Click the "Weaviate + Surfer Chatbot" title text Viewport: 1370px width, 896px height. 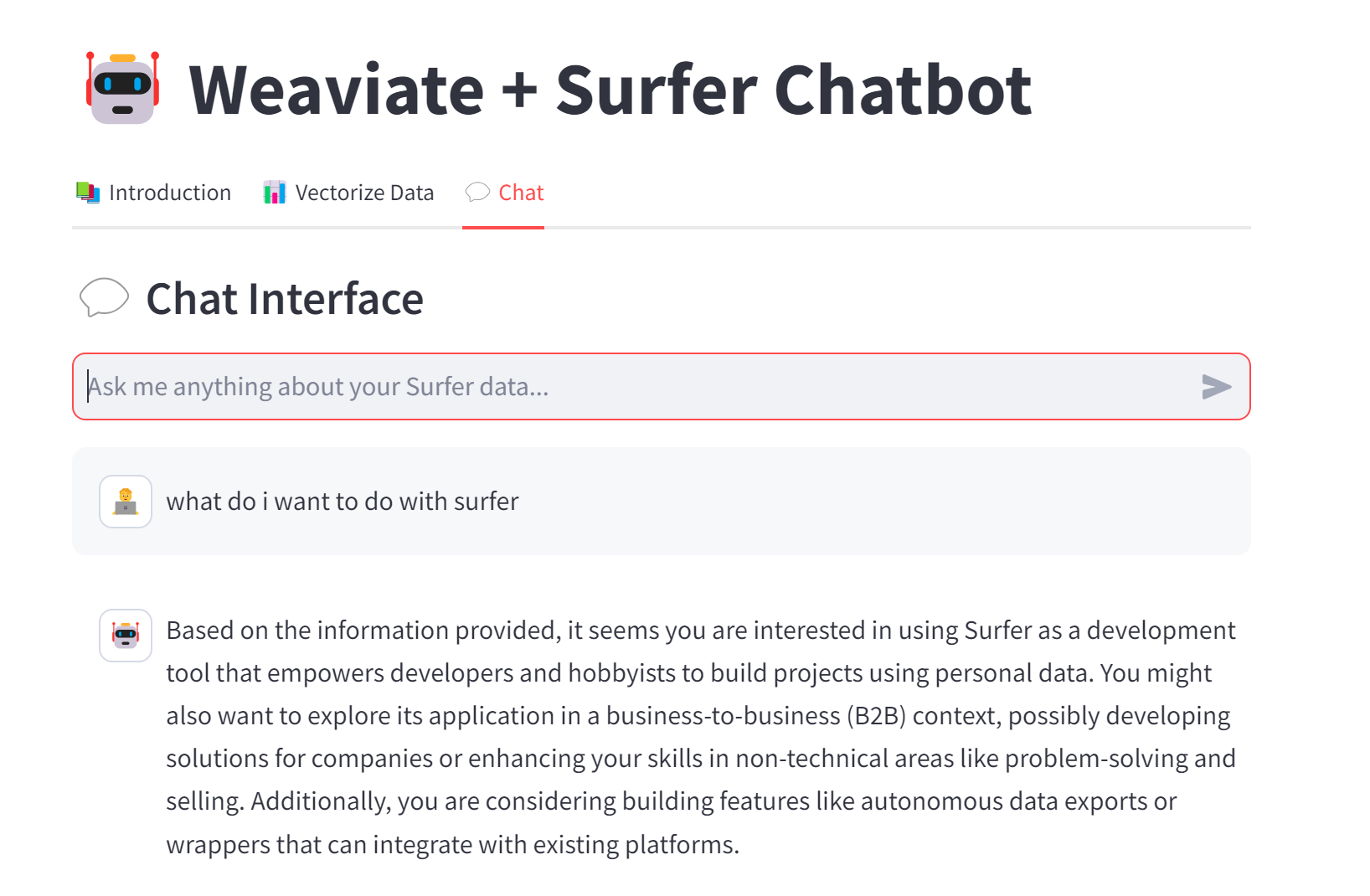610,90
